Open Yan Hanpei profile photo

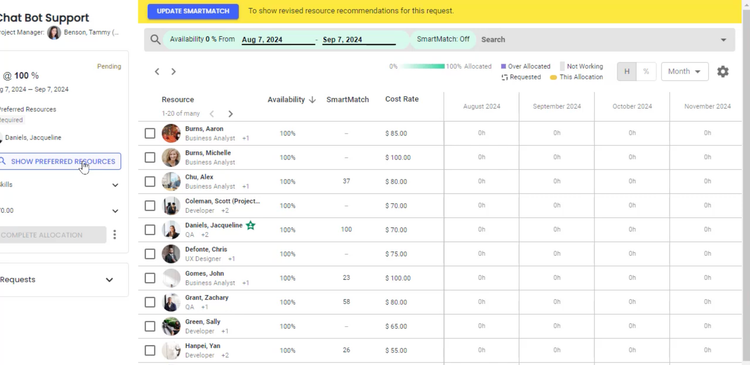point(171,351)
